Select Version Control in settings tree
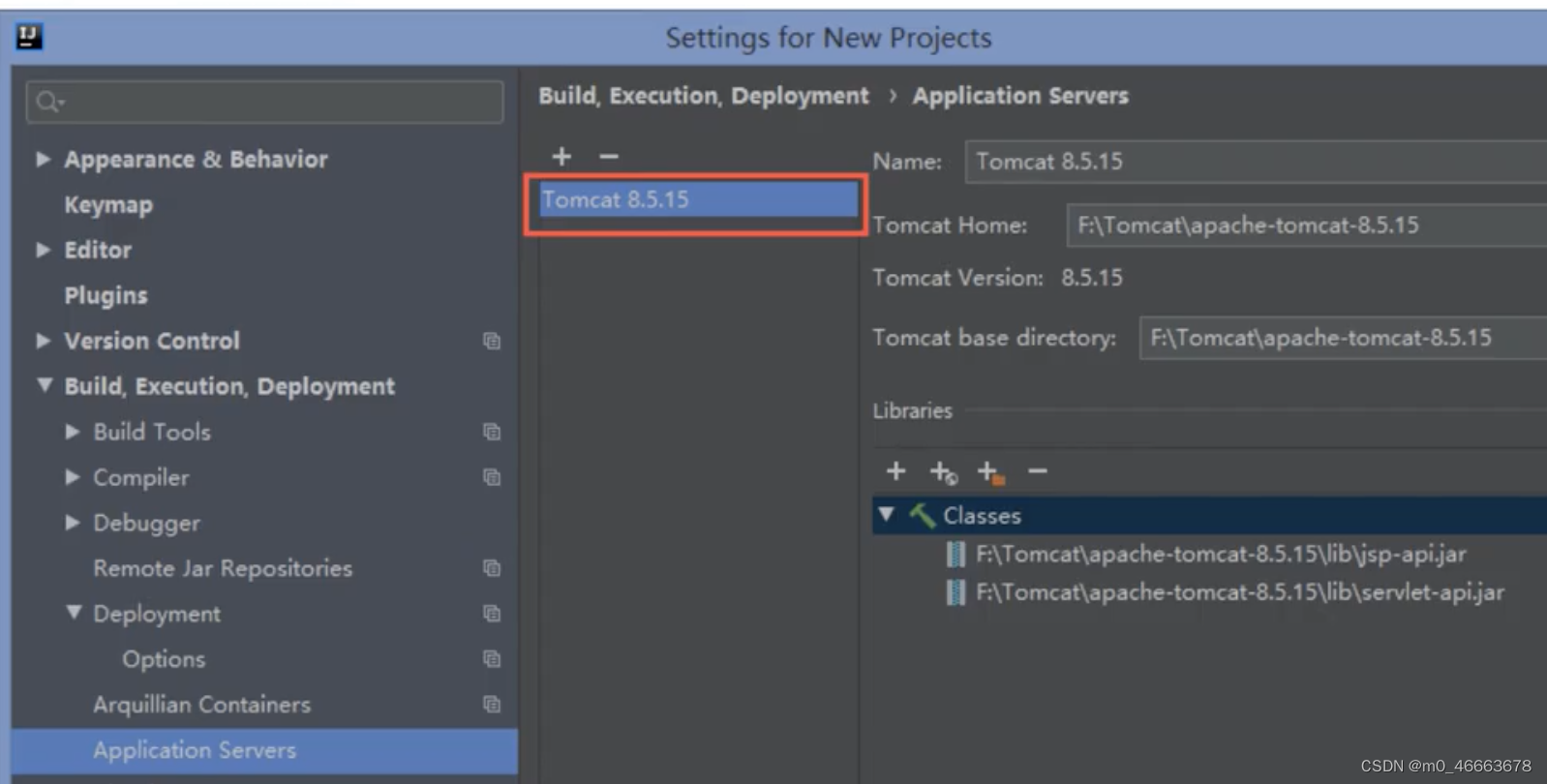Image resolution: width=1547 pixels, height=784 pixels. [152, 341]
